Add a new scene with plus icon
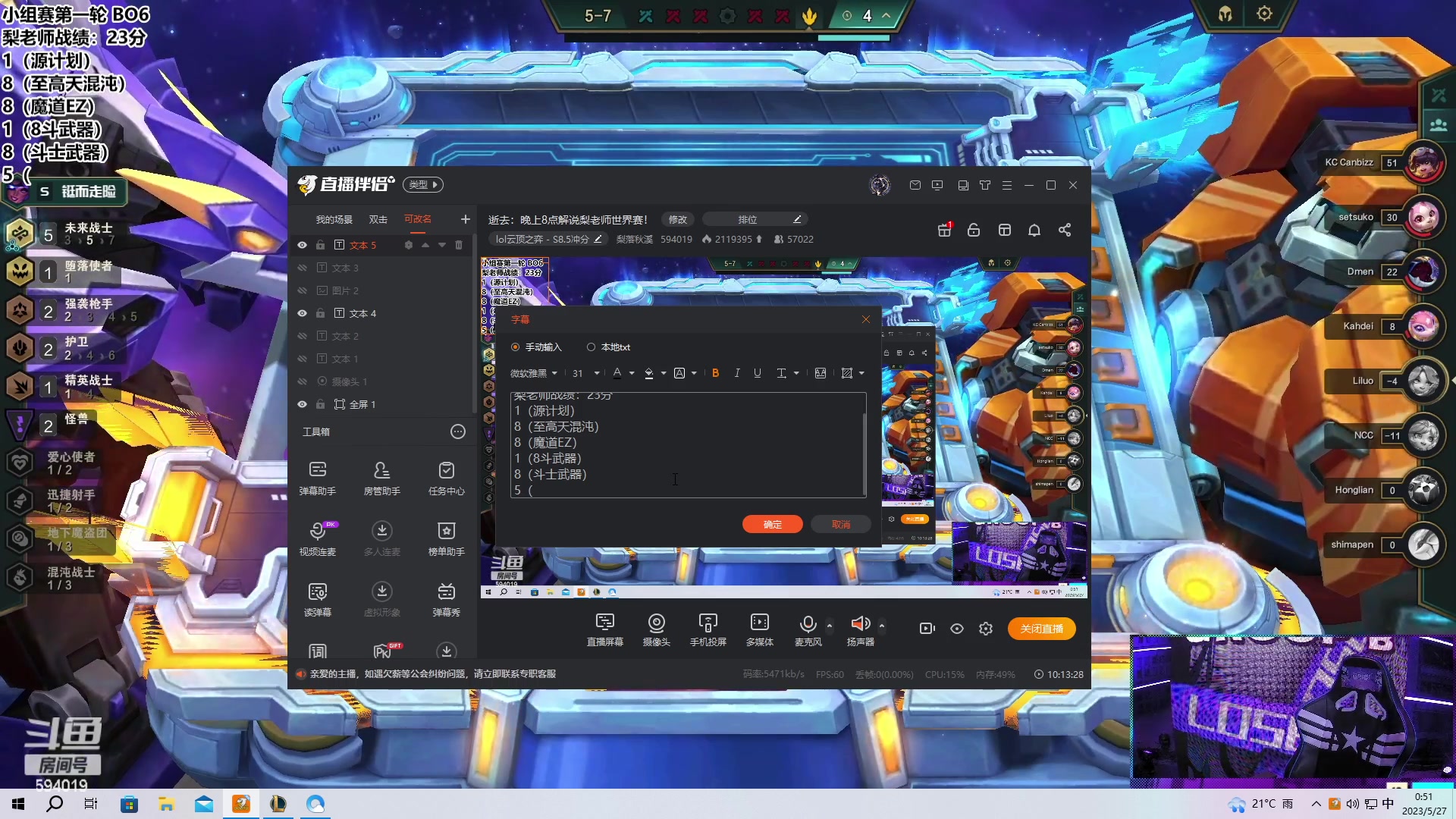 [x=465, y=219]
